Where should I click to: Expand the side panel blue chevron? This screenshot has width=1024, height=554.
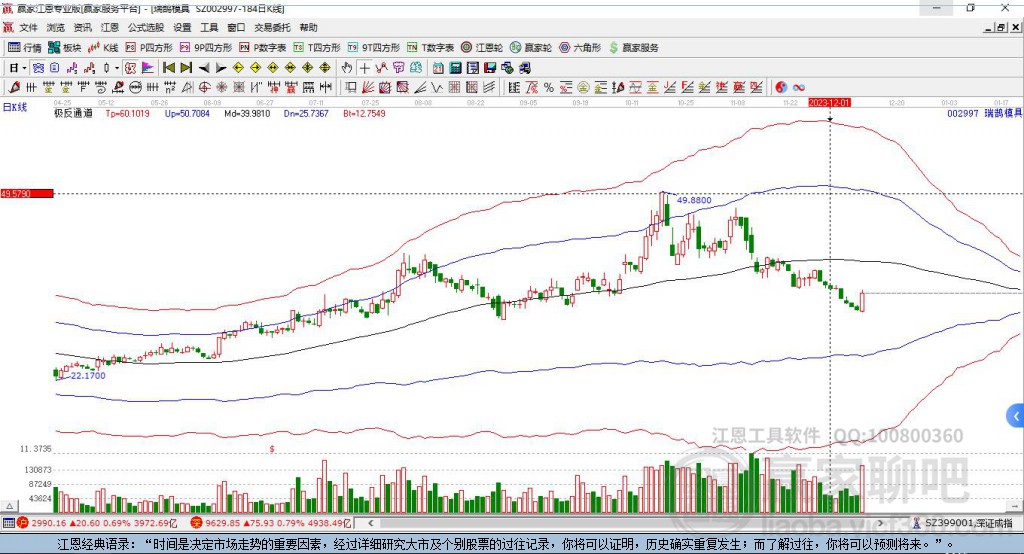click(1016, 416)
